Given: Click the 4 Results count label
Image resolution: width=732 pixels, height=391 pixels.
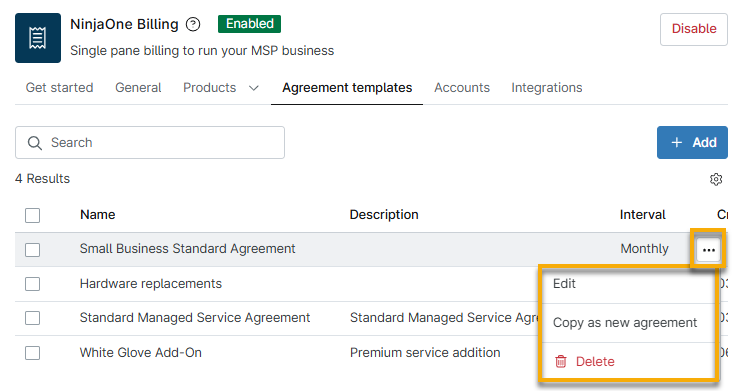Looking at the screenshot, I should tap(42, 179).
